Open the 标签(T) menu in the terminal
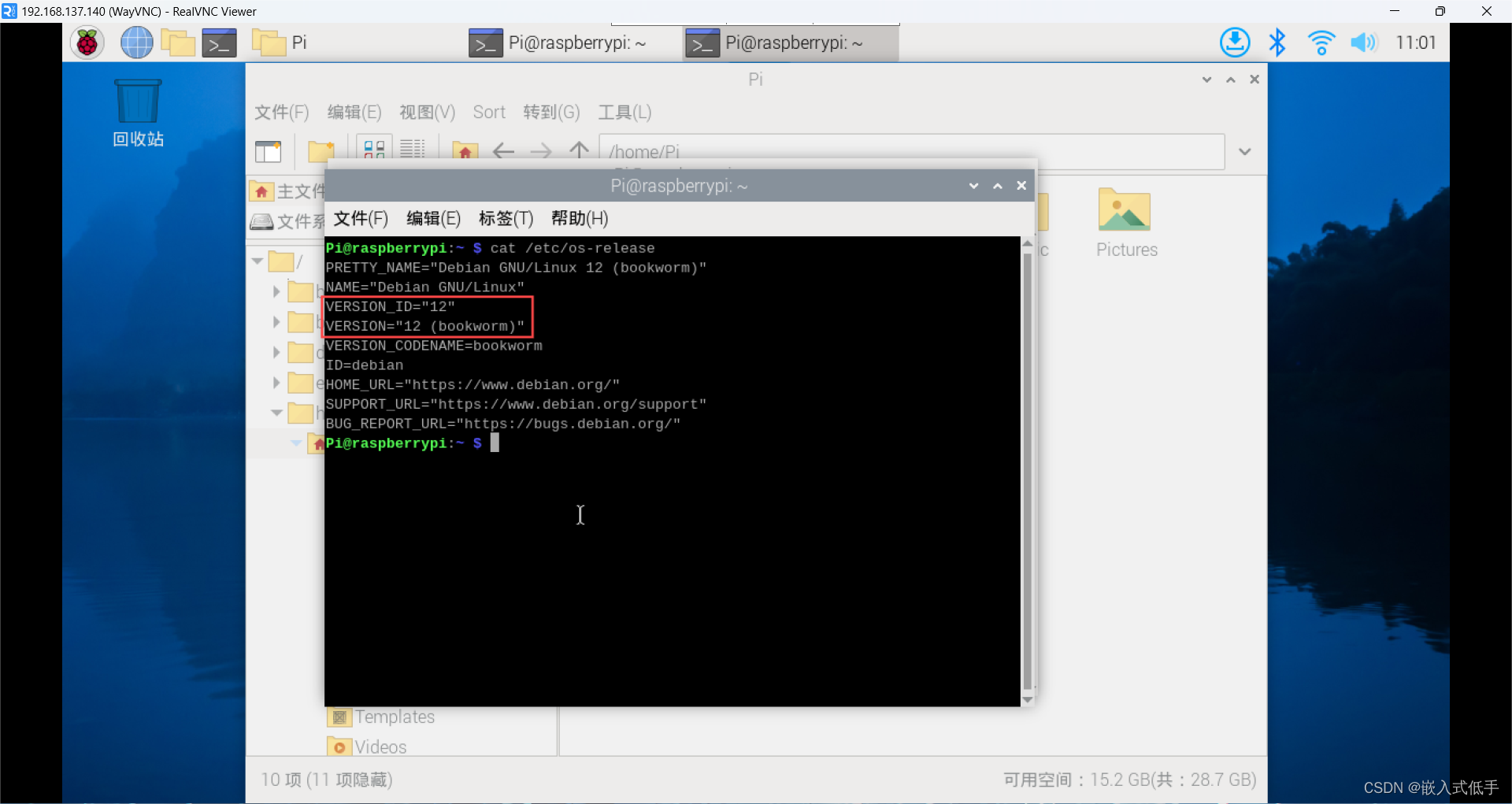1512x804 pixels. [x=506, y=219]
